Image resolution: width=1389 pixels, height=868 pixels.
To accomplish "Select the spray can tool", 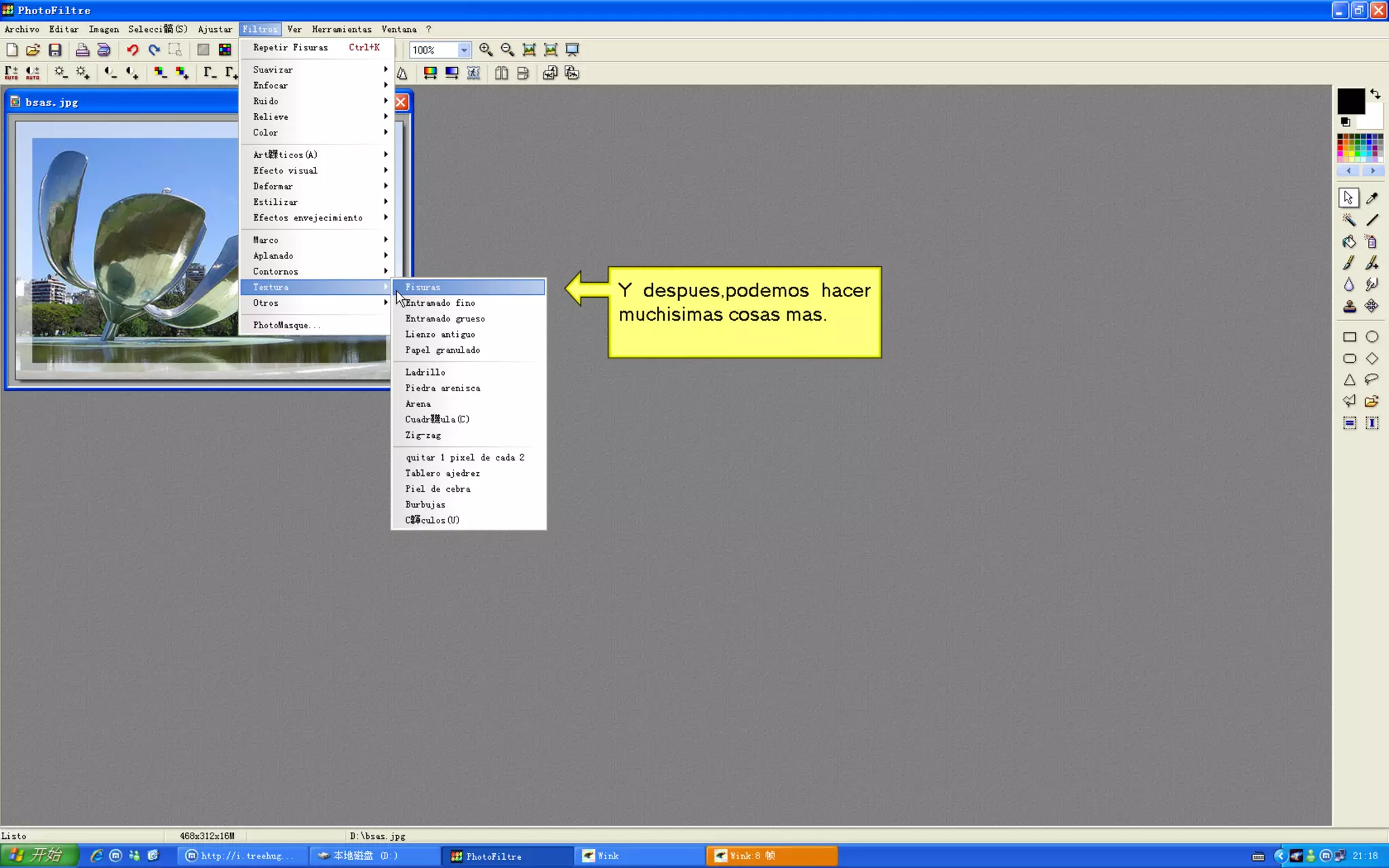I will click(x=1372, y=241).
